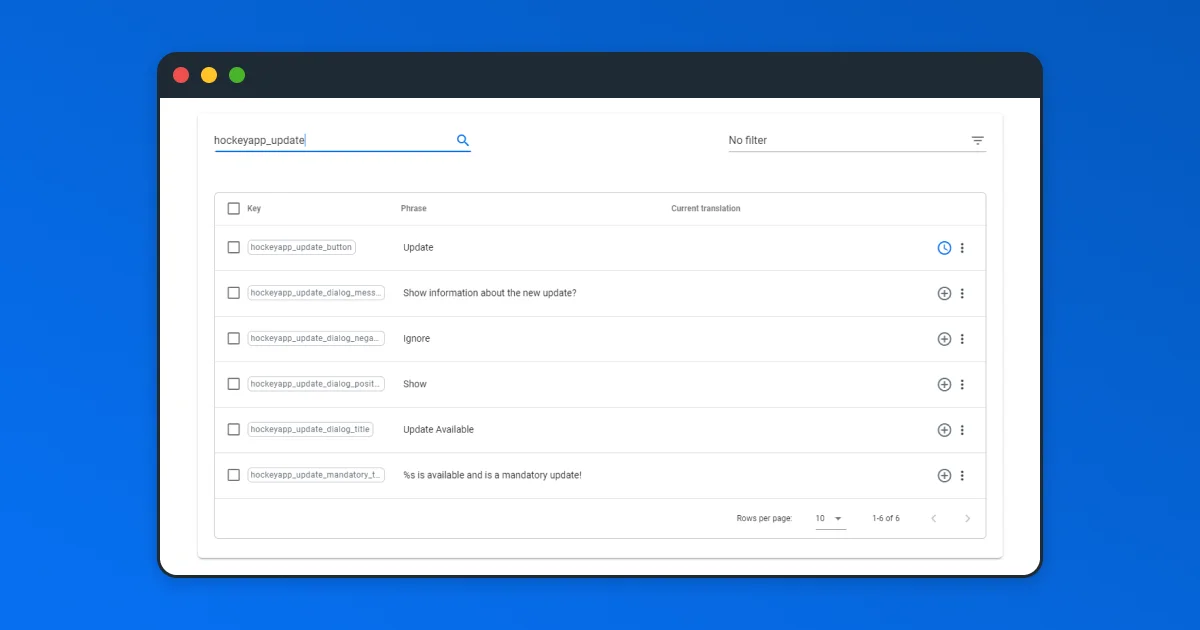Open more options for 'Update Available' row
The image size is (1200, 630).
[x=962, y=430]
